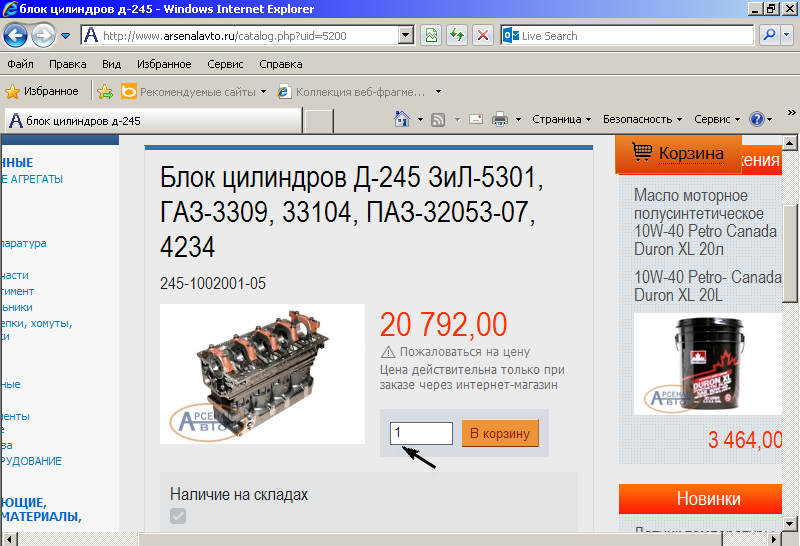Click the price text 20 792,00
Image resolution: width=800 pixels, height=546 pixels.
point(443,324)
